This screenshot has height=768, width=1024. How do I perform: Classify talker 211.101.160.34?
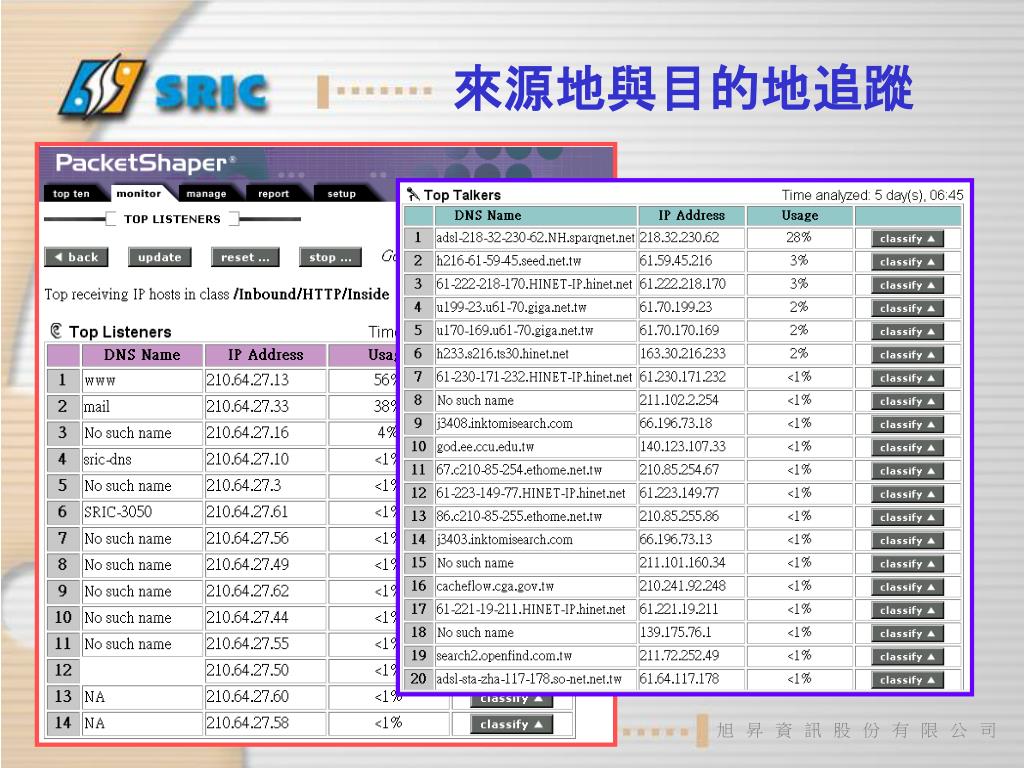pos(907,564)
